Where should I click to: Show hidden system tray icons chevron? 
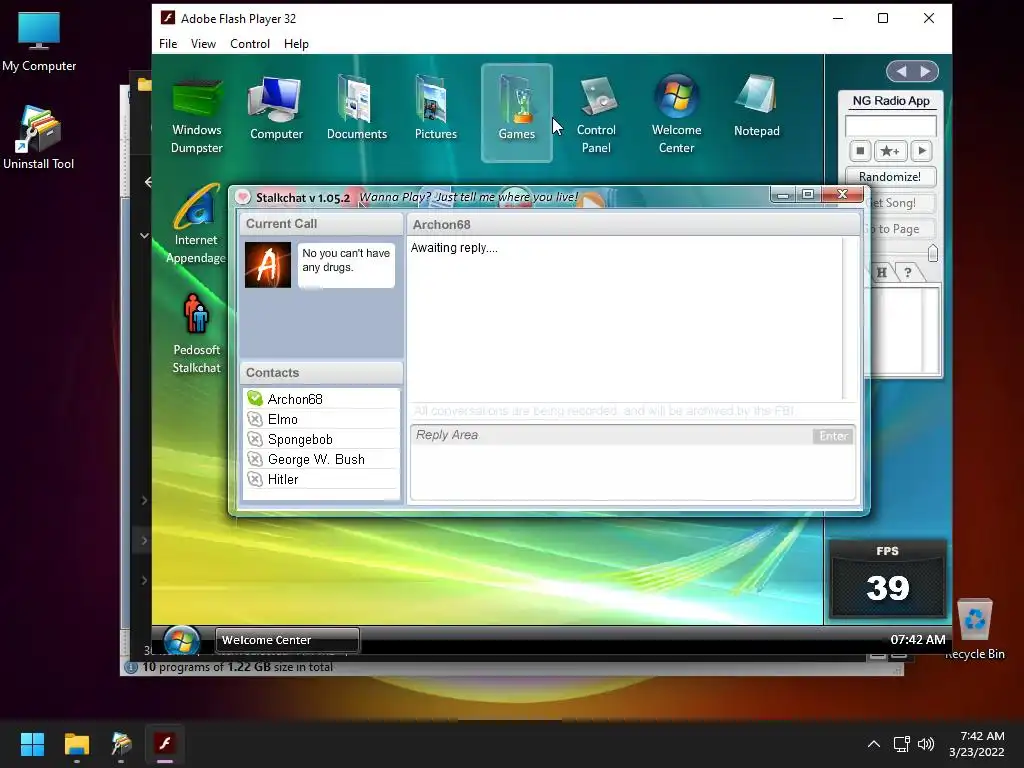point(873,744)
